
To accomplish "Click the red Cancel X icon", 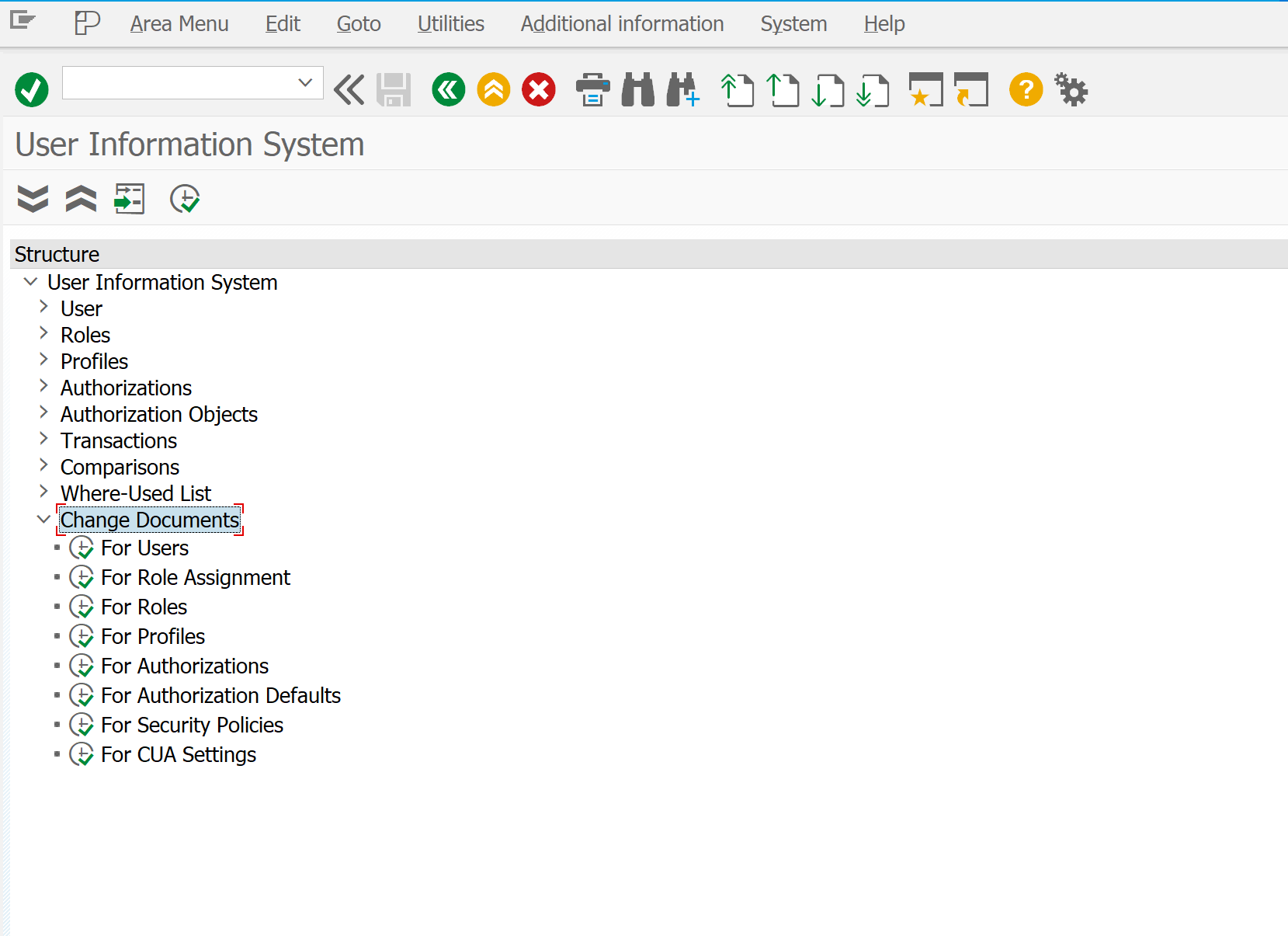I will [x=539, y=90].
